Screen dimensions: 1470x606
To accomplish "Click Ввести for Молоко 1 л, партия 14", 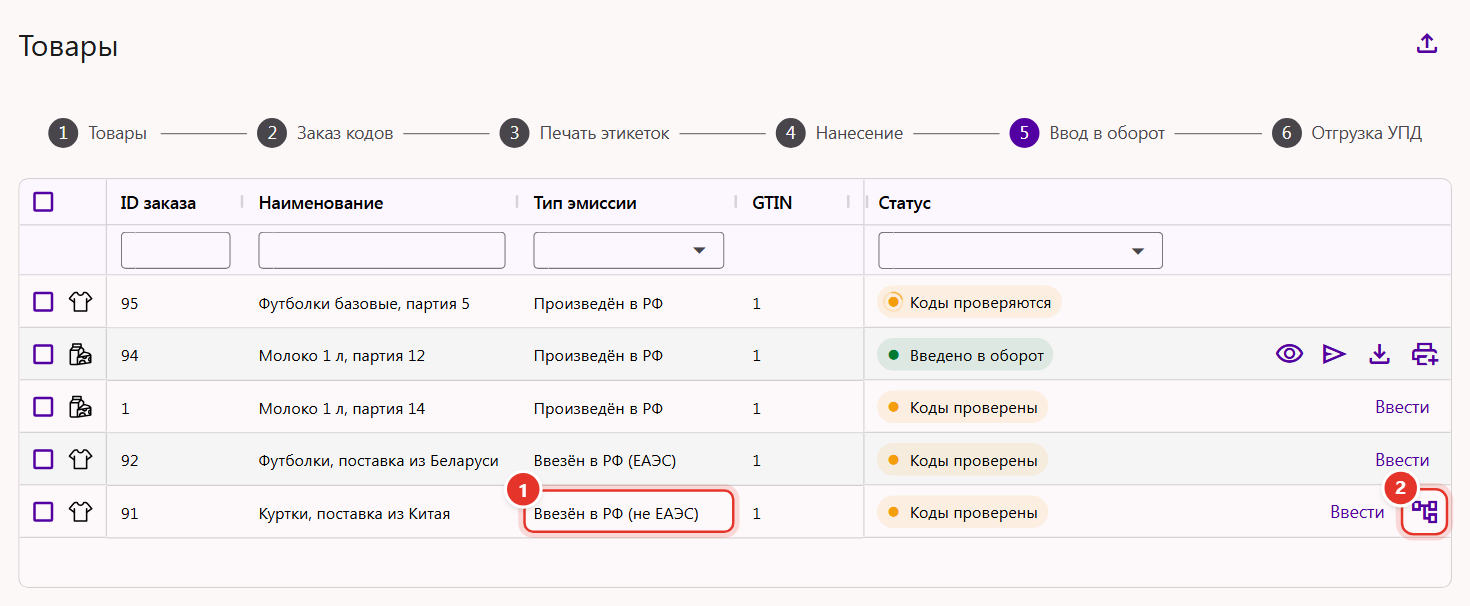I will point(1402,407).
